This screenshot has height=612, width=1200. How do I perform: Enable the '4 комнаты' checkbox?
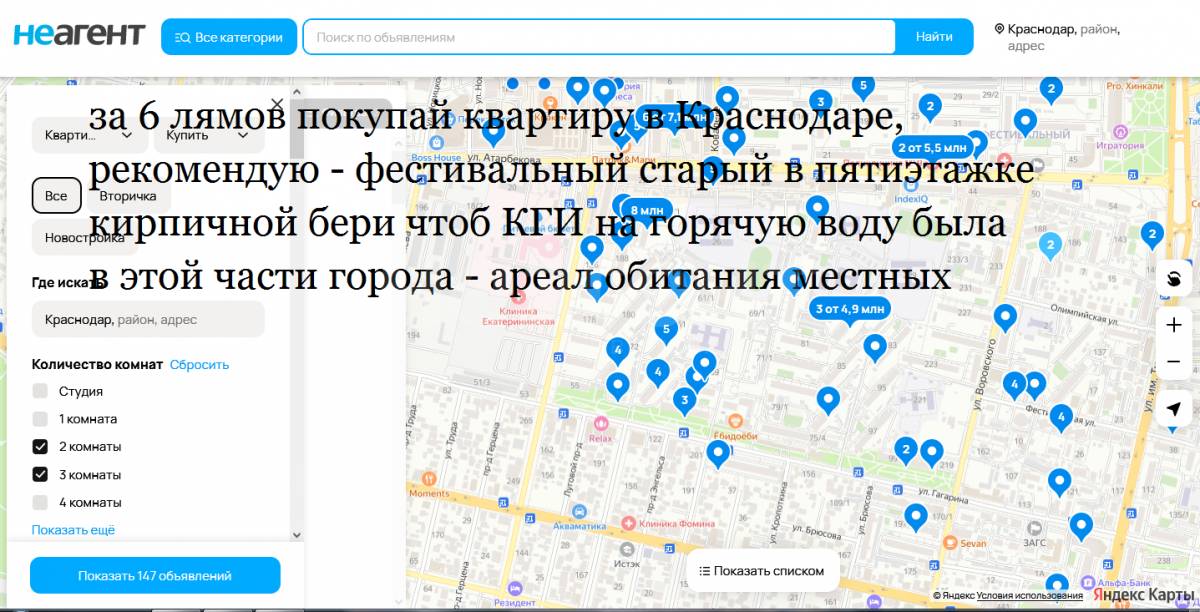(40, 501)
